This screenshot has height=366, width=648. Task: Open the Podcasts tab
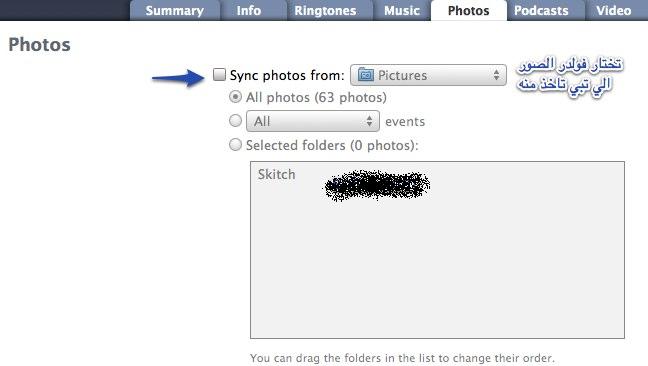541,10
